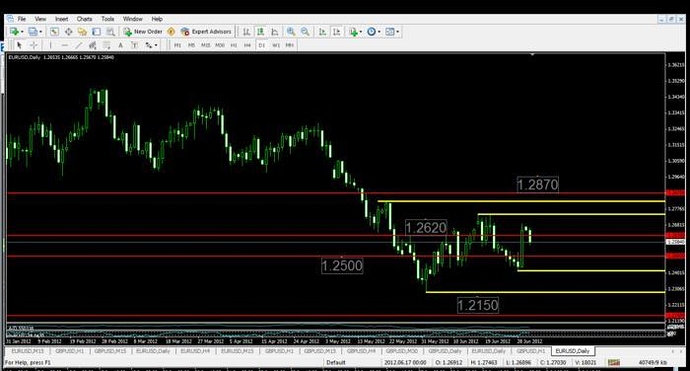This screenshot has height=371, width=690.
Task: Switch to the EURUSD,H4 chart tab
Action: [195, 351]
